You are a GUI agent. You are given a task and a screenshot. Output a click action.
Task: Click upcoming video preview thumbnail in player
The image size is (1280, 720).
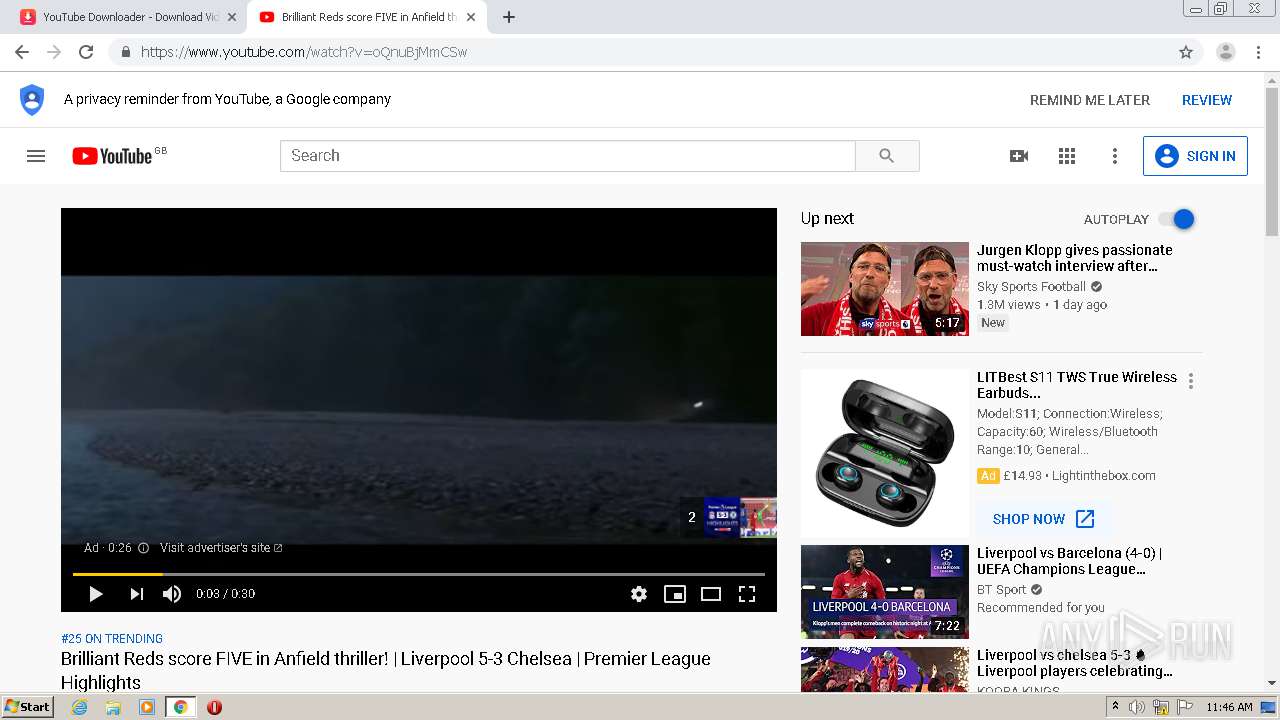740,517
